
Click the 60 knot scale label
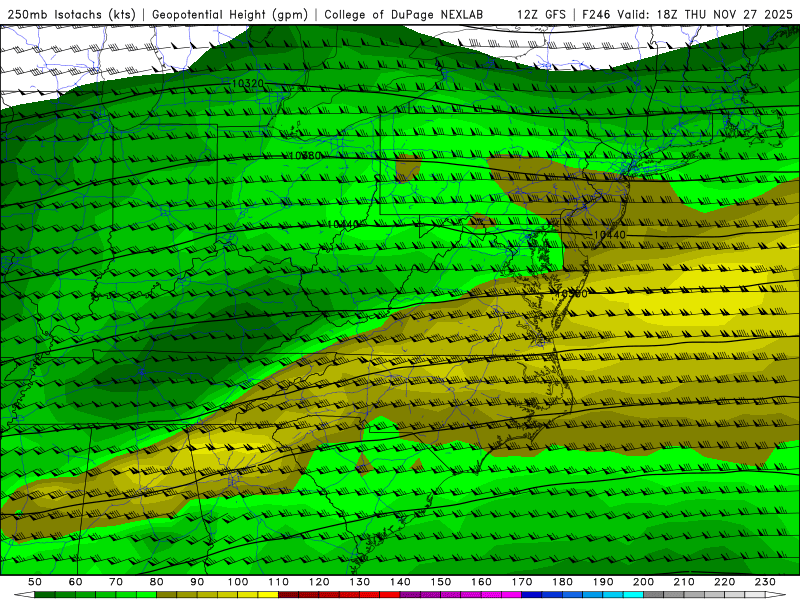[76, 582]
